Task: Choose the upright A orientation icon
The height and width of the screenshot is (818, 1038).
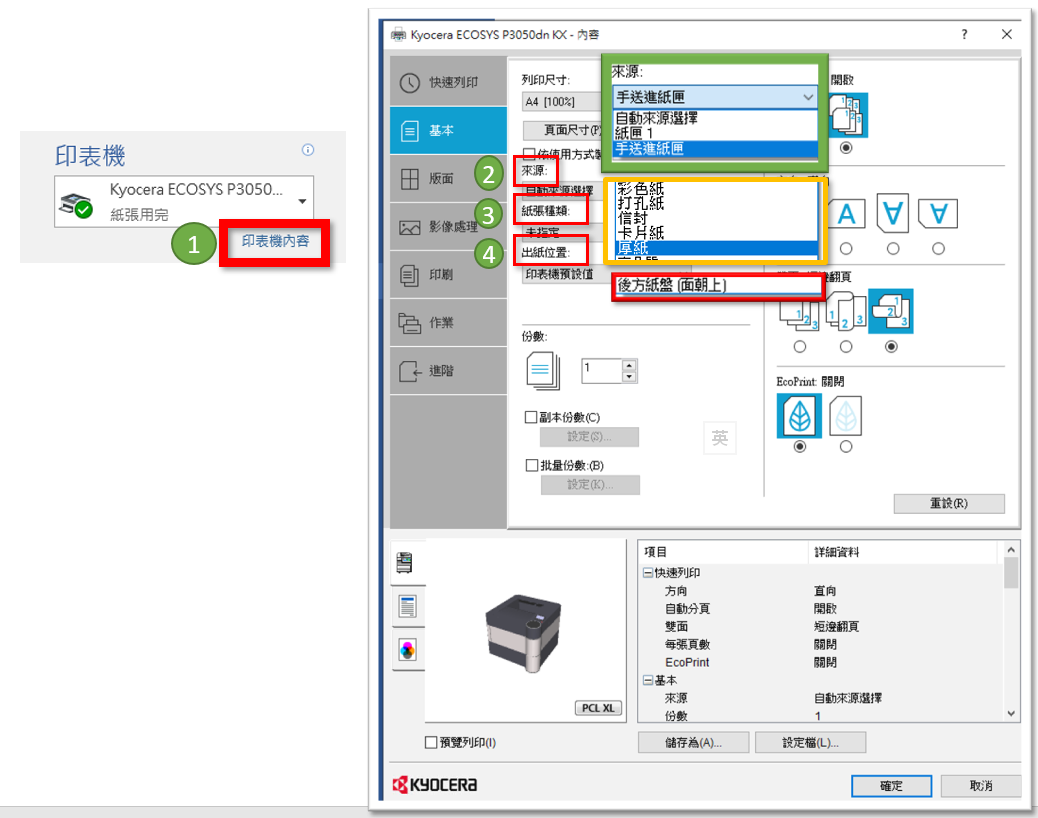Action: point(846,214)
